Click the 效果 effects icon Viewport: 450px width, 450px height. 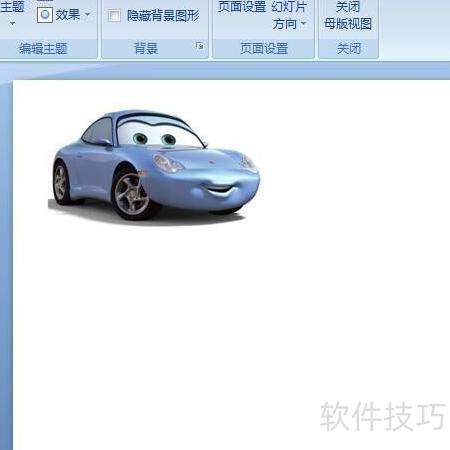tap(45, 15)
